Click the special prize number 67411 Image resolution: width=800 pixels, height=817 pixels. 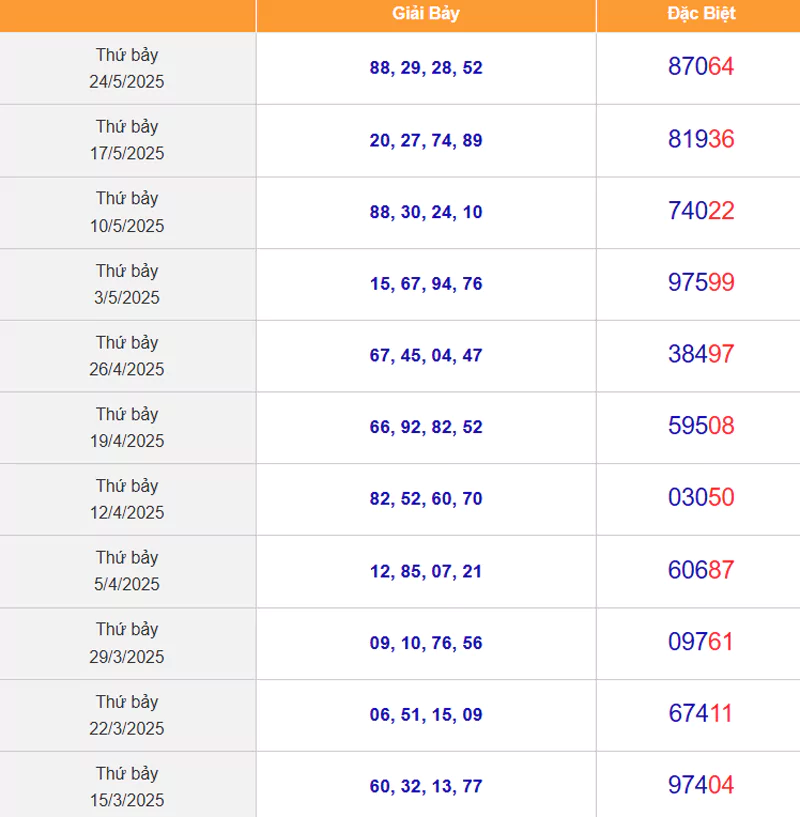pyautogui.click(x=701, y=713)
